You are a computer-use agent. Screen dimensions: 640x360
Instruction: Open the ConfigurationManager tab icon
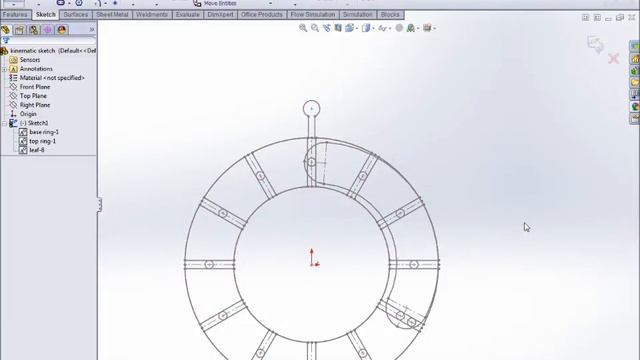pyautogui.click(x=34, y=30)
